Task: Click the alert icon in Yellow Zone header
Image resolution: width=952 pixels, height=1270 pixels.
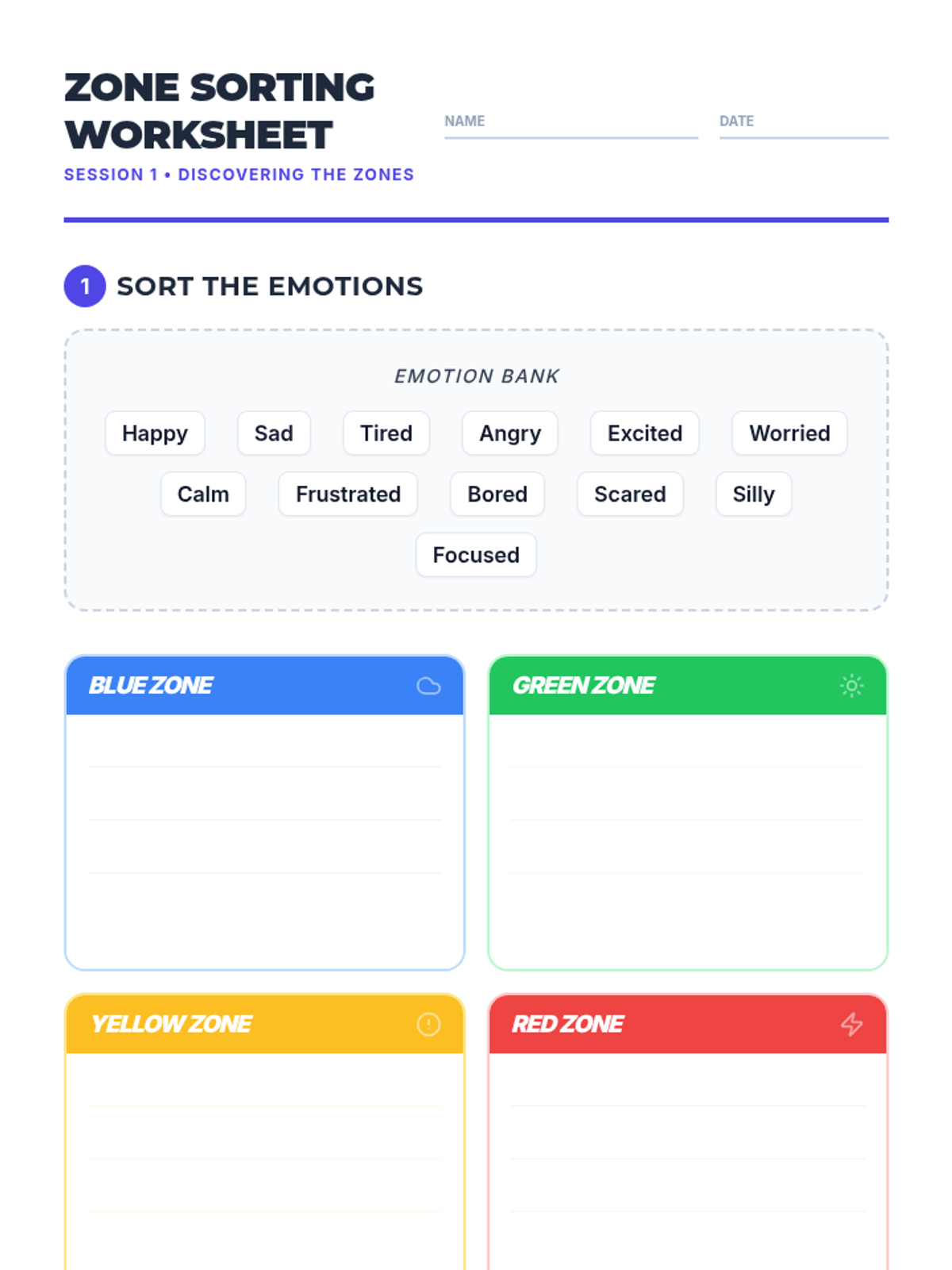Action: point(428,1024)
